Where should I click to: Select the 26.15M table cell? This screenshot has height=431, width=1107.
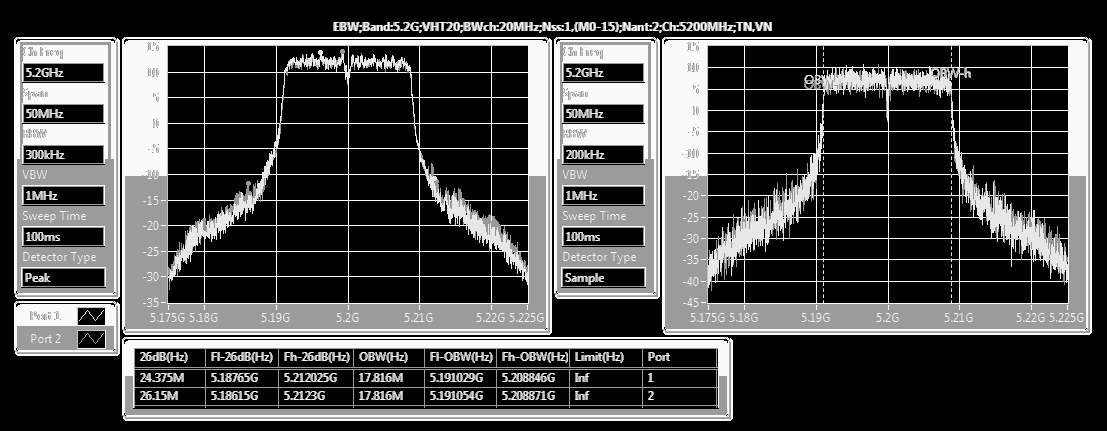pos(170,396)
